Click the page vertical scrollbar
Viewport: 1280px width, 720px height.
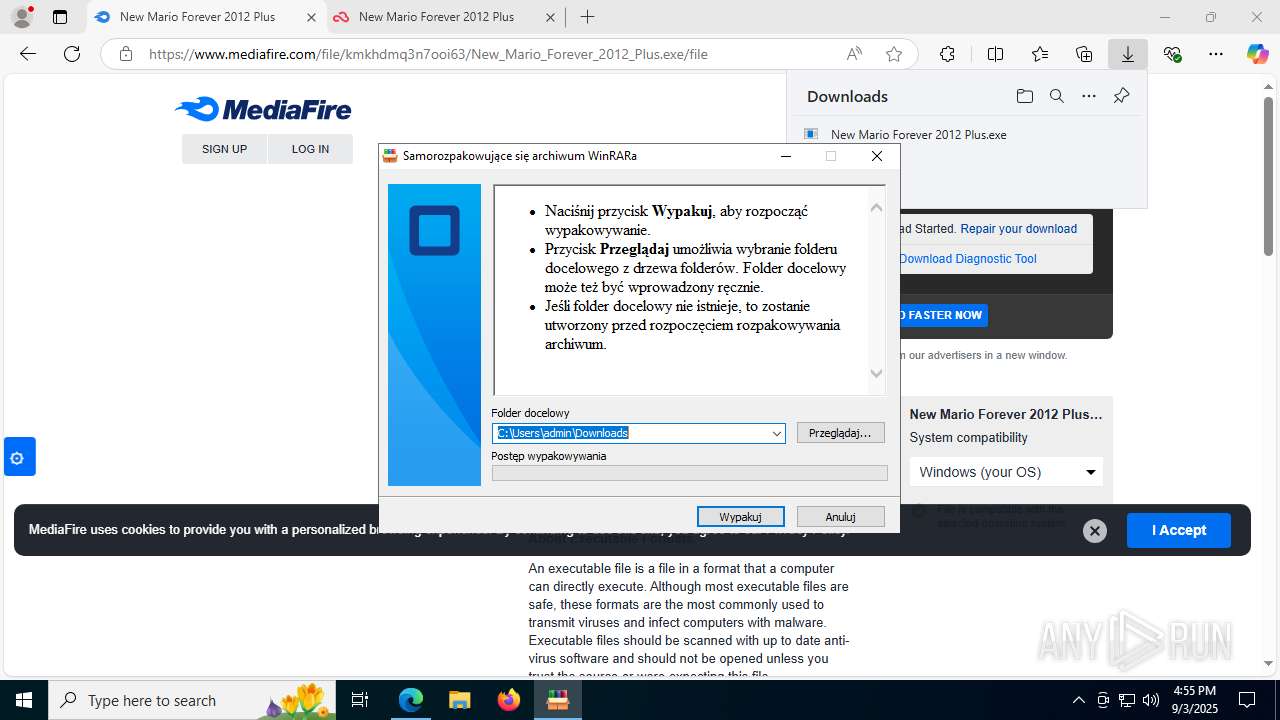tap(1268, 175)
